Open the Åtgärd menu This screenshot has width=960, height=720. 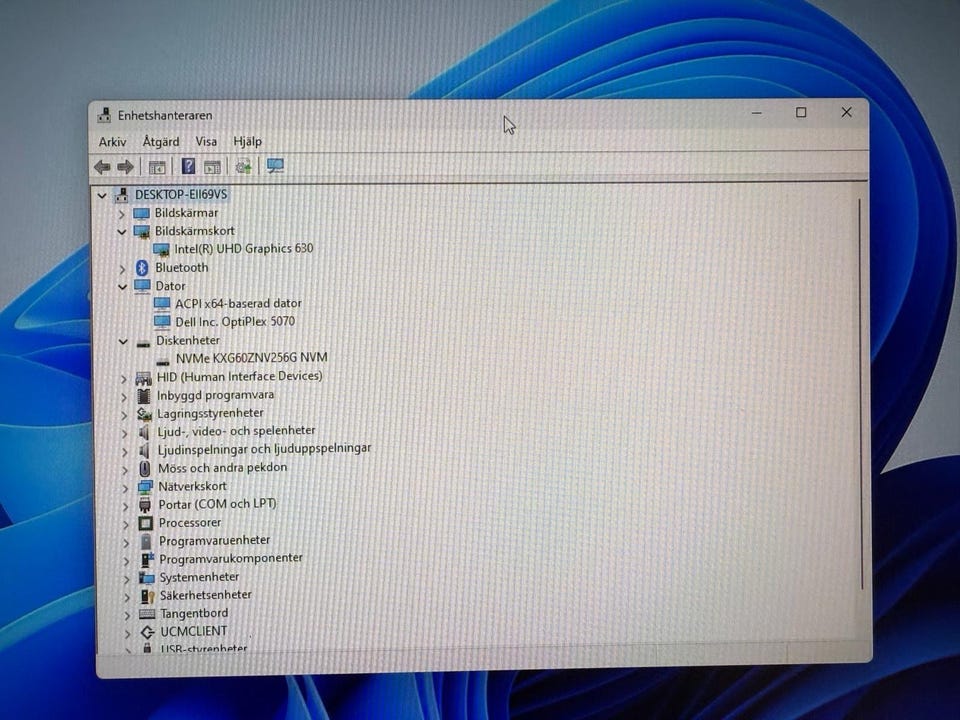(161, 141)
